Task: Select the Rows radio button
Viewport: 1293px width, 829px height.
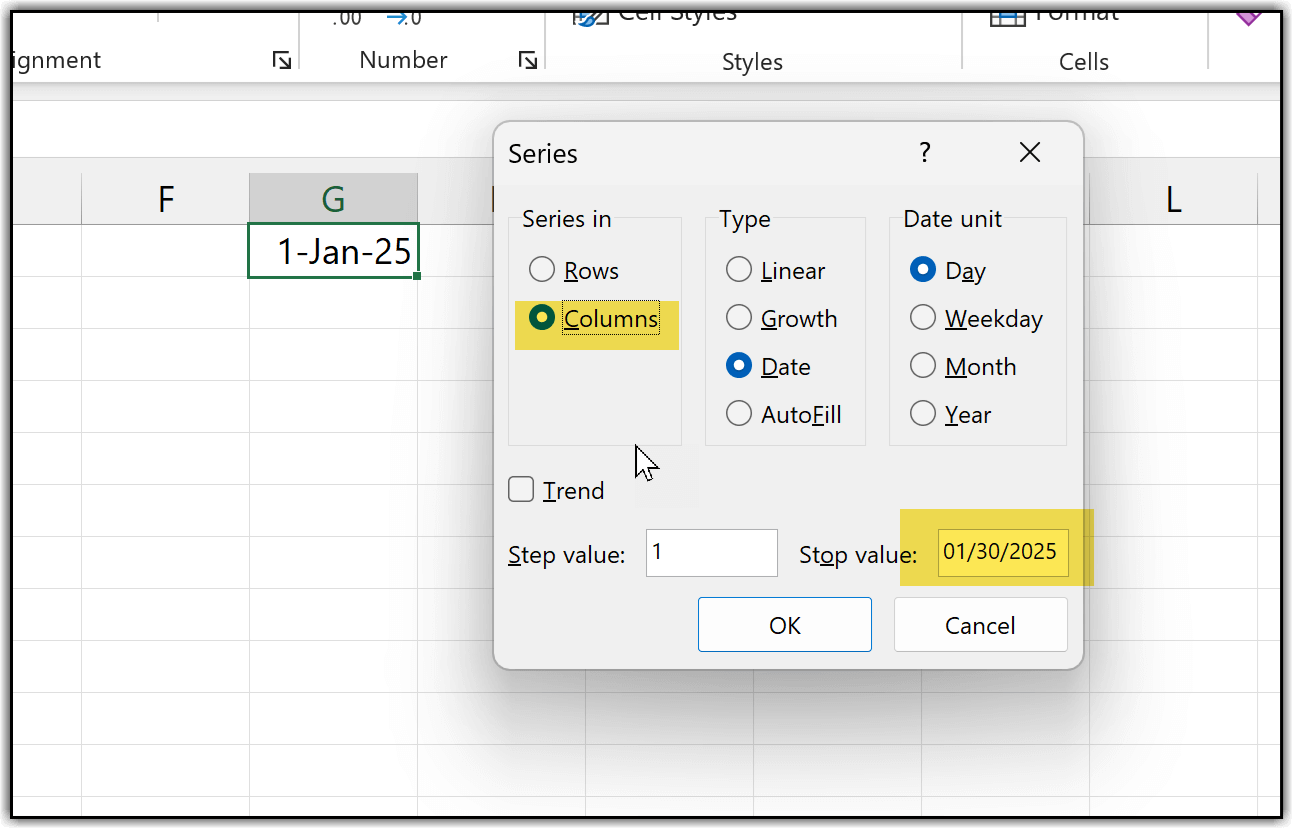Action: point(542,270)
